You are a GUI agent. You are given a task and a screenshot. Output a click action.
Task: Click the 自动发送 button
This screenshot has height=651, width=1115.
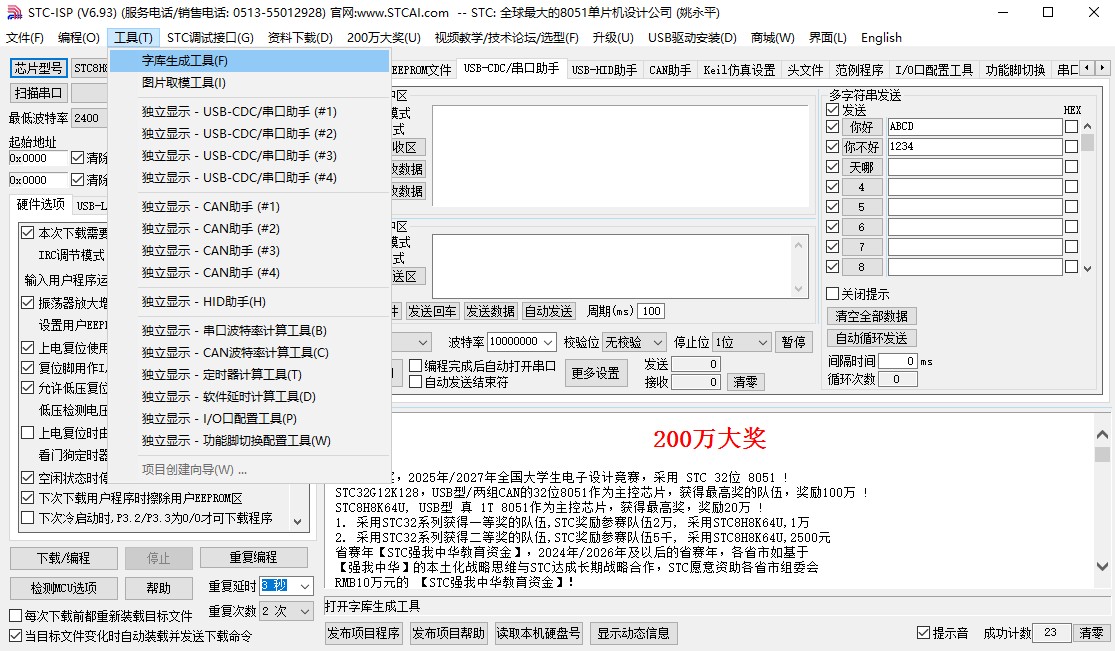pos(548,311)
